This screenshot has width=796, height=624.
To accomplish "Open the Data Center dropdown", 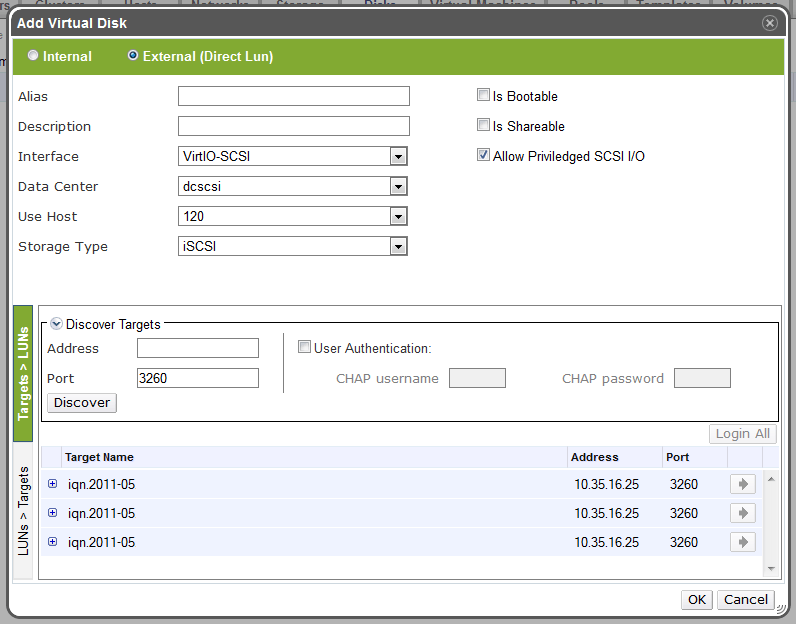I will click(x=398, y=187).
